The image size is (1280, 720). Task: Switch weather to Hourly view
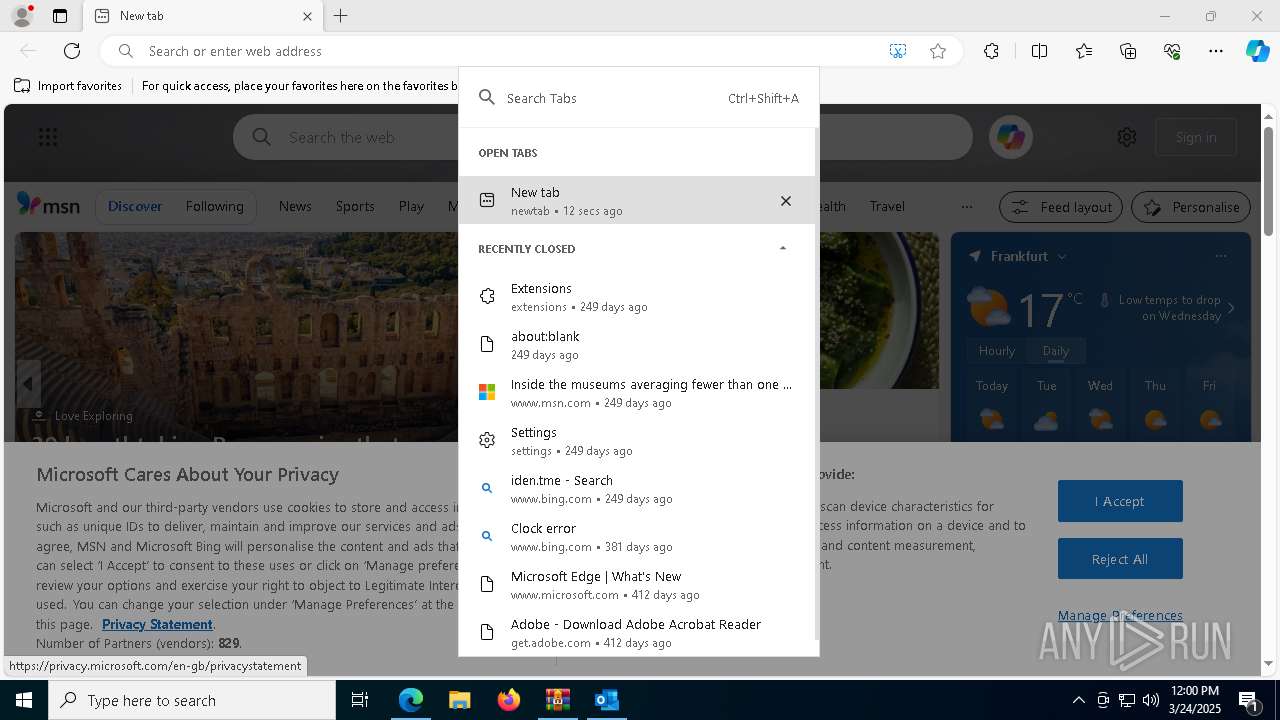coord(997,351)
